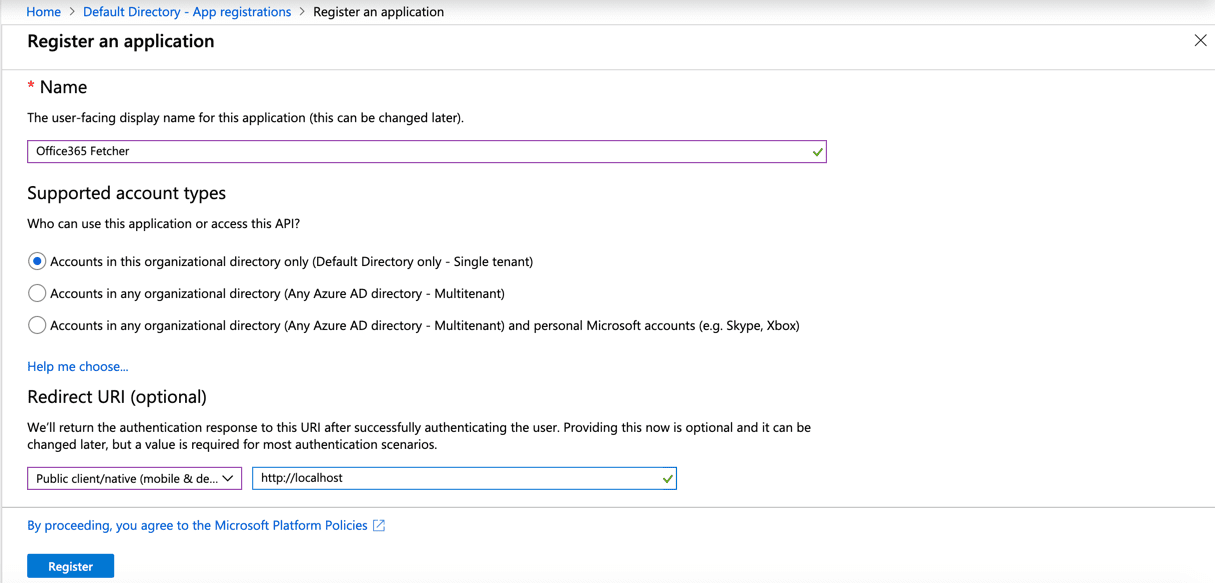Click the "Supported account types" section heading
The height and width of the screenshot is (583, 1215).
pyautogui.click(x=126, y=192)
